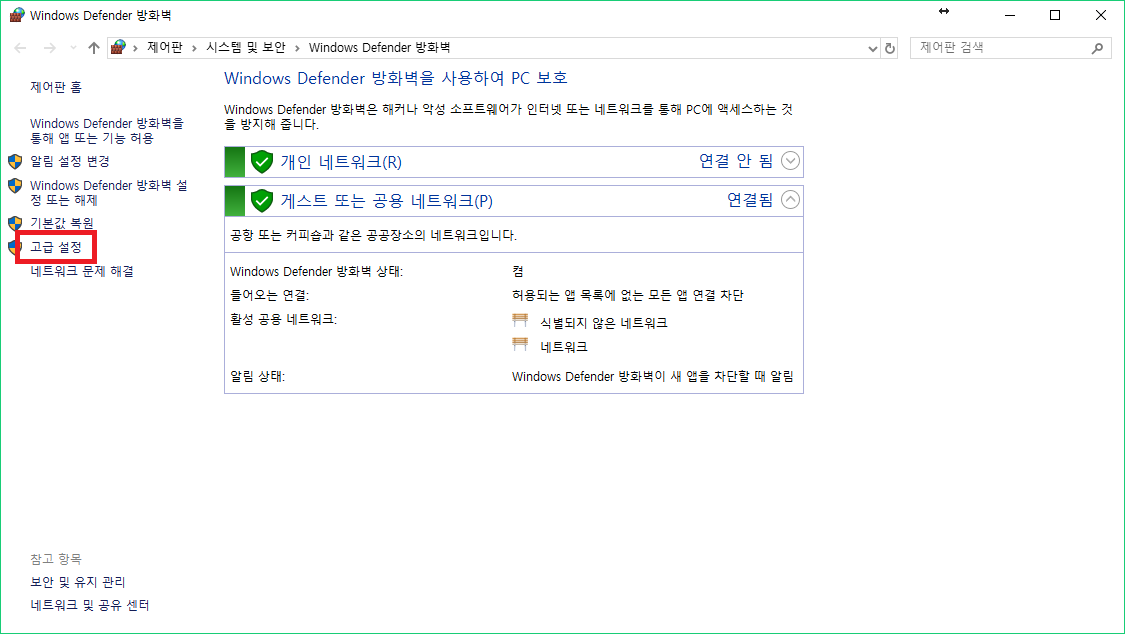Click in the 제어판 검색 search field
The width and height of the screenshot is (1125, 634).
[1000, 48]
